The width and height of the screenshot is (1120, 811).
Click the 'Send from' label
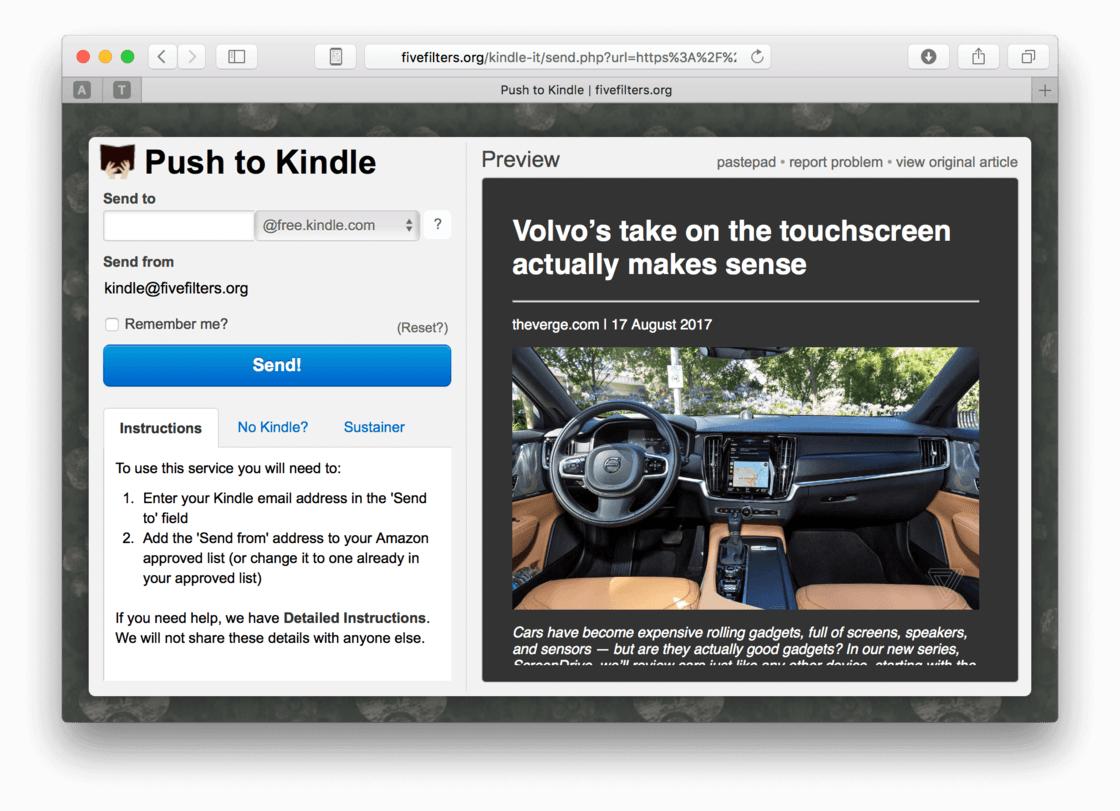click(x=139, y=262)
